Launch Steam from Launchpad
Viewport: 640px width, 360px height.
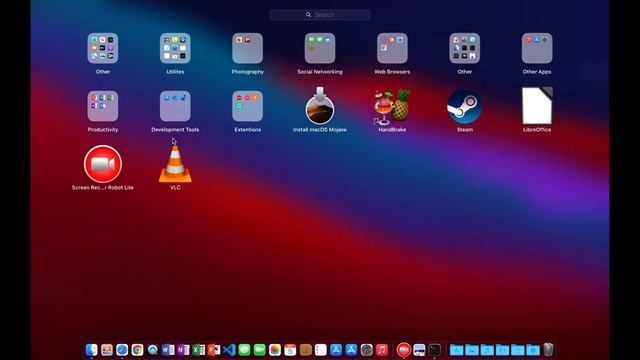[x=464, y=107]
